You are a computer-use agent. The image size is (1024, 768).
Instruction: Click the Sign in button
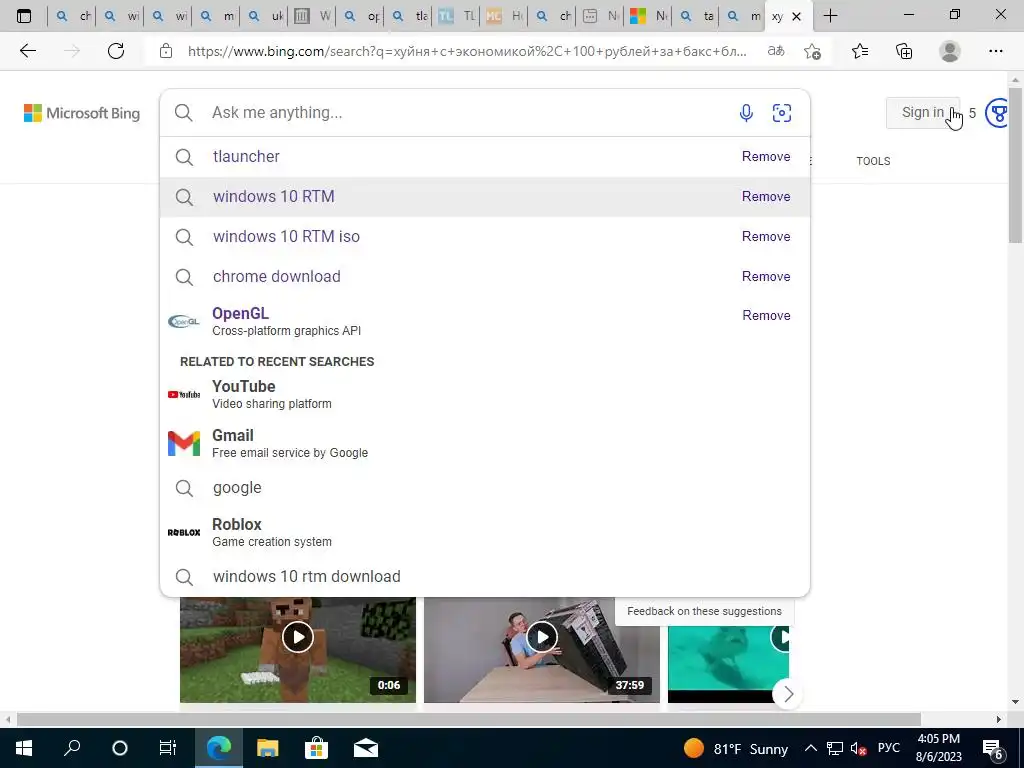click(x=923, y=112)
